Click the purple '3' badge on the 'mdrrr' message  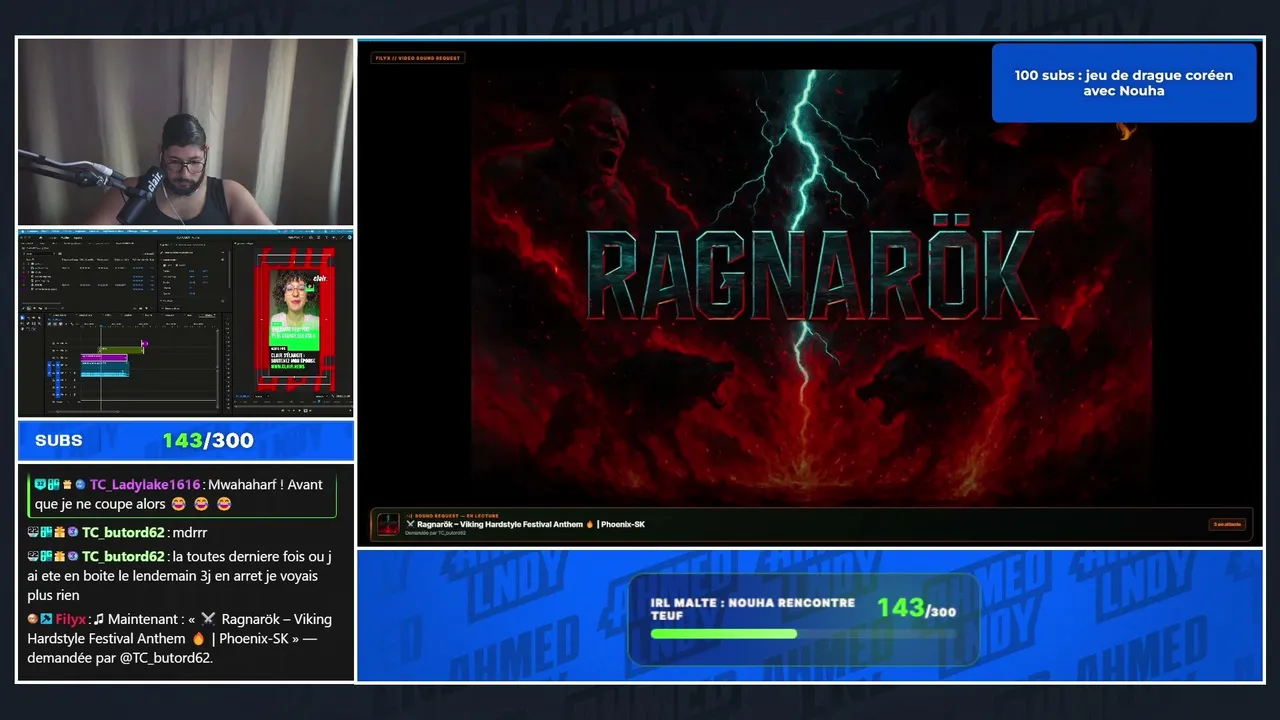tap(72, 533)
